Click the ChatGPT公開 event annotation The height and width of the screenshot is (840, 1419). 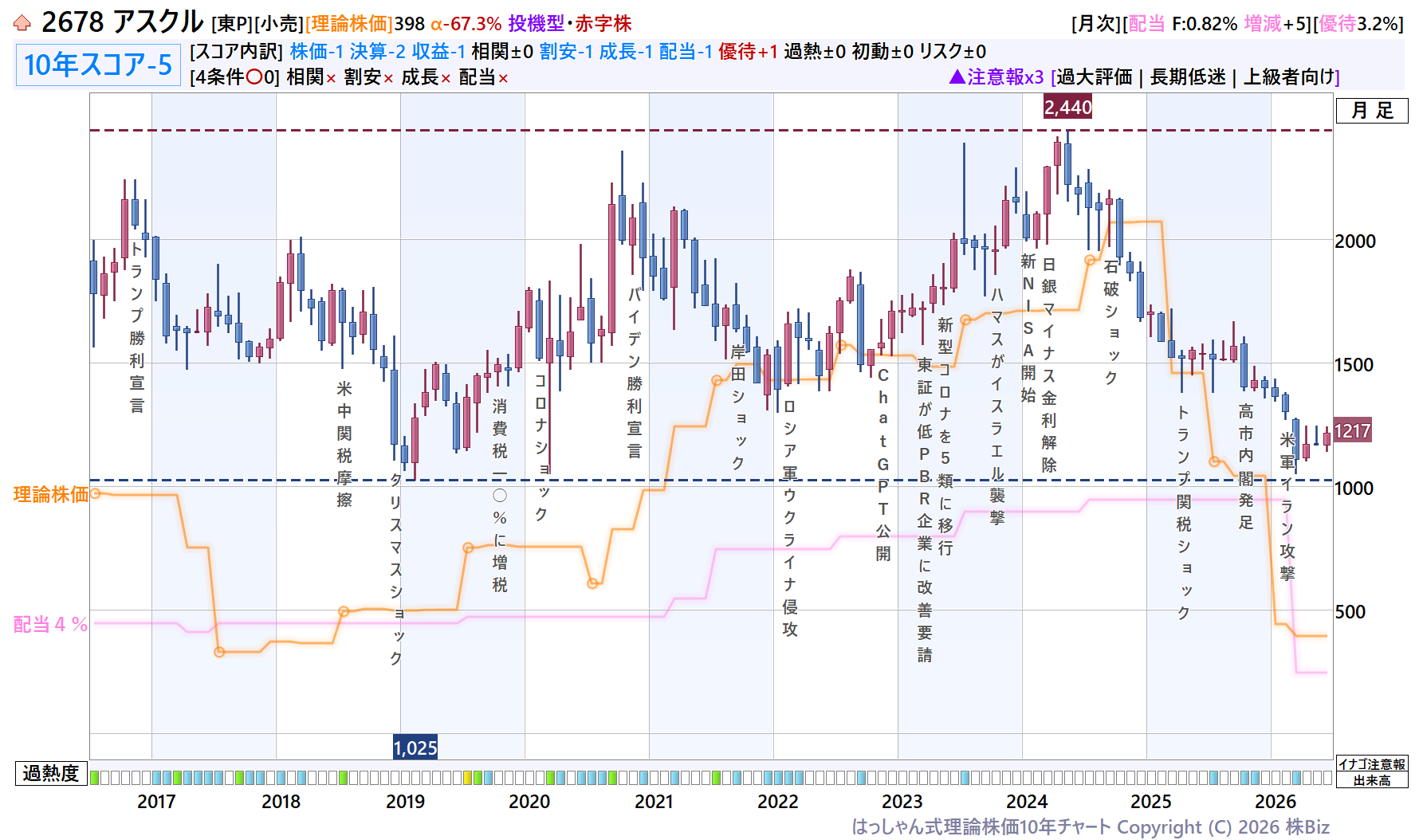point(883,465)
